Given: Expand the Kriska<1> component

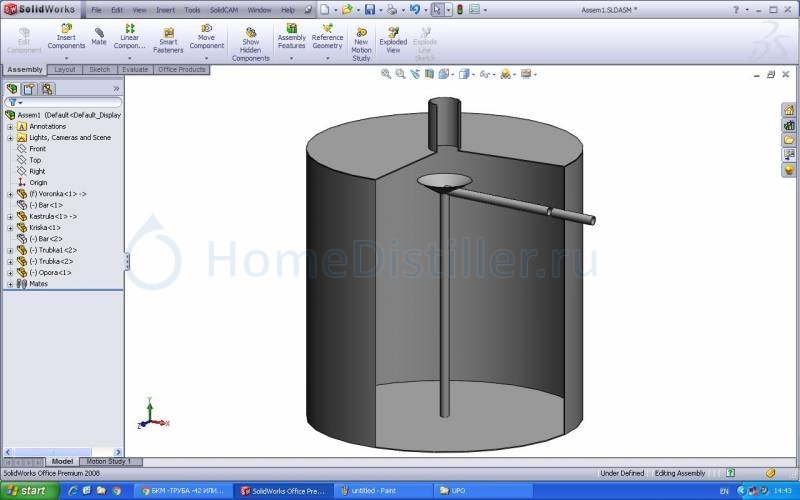Looking at the screenshot, I should tap(10, 228).
